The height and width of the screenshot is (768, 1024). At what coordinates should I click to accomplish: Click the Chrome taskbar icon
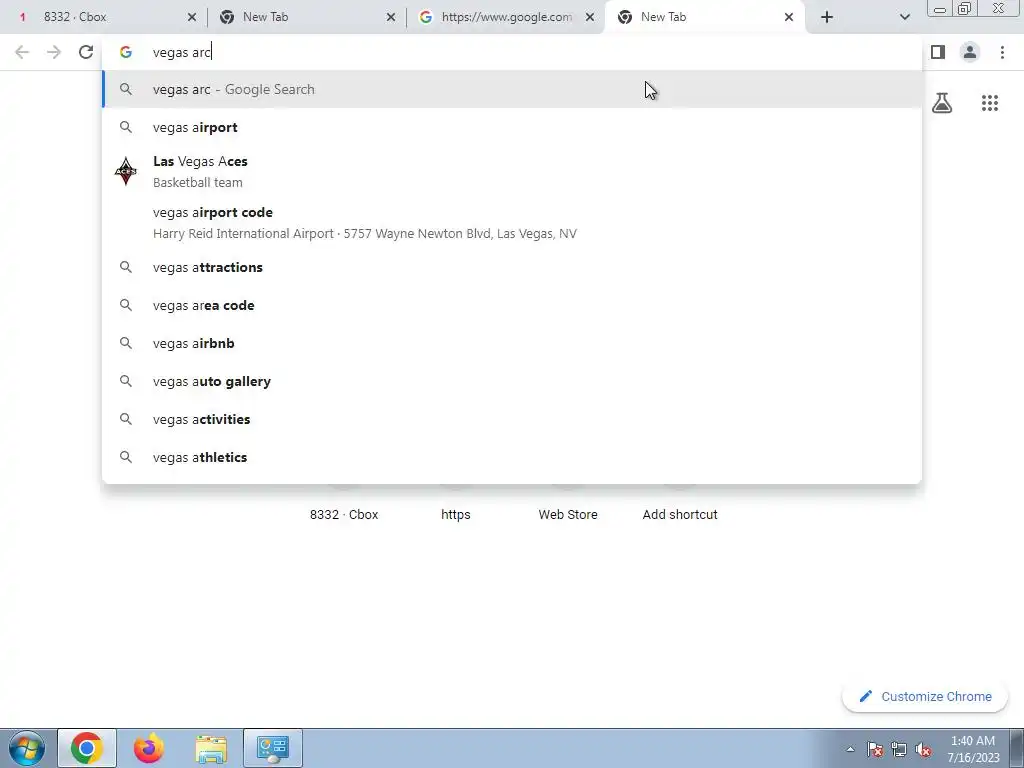[x=87, y=748]
